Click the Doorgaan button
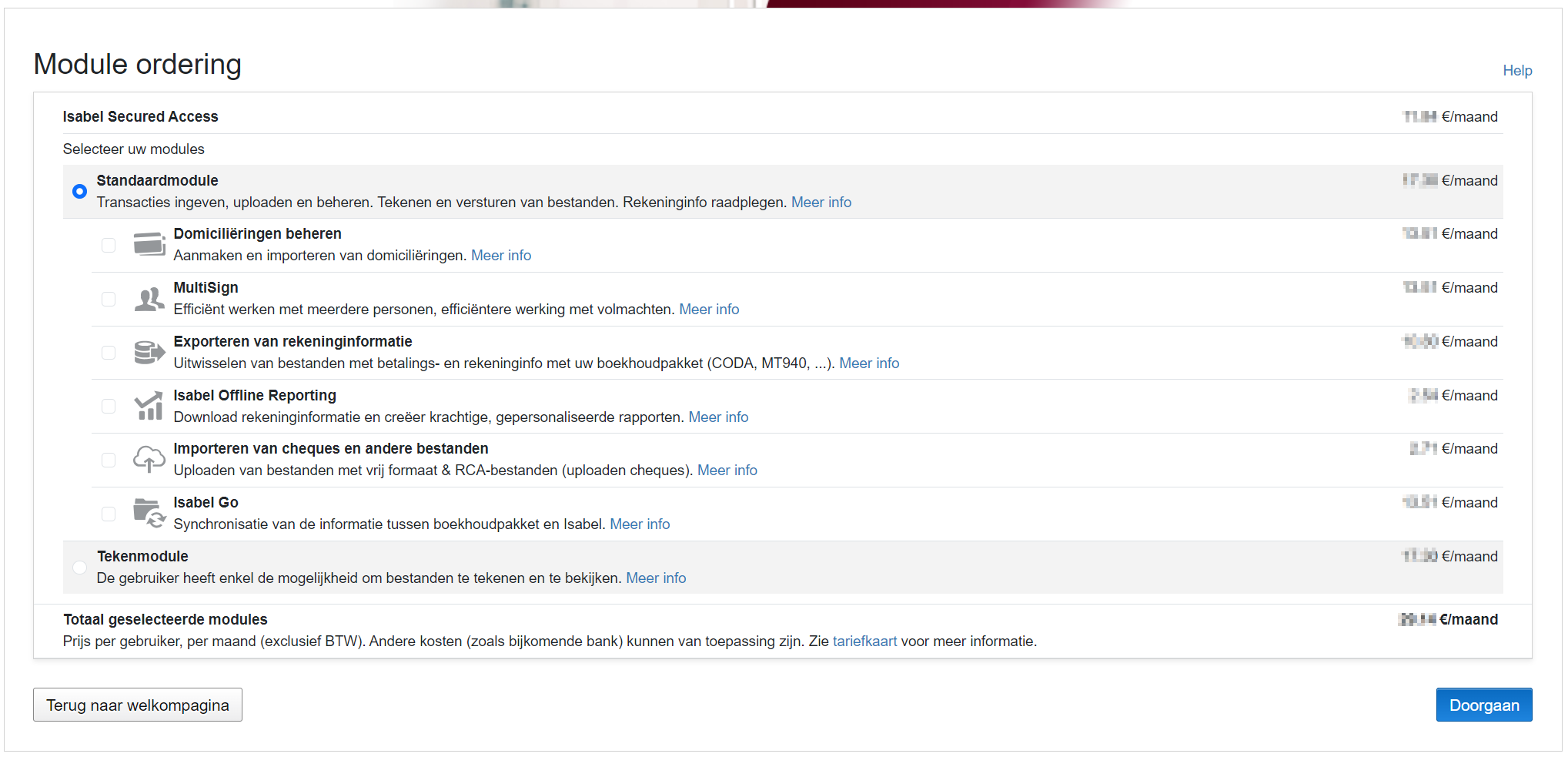 tap(1483, 705)
